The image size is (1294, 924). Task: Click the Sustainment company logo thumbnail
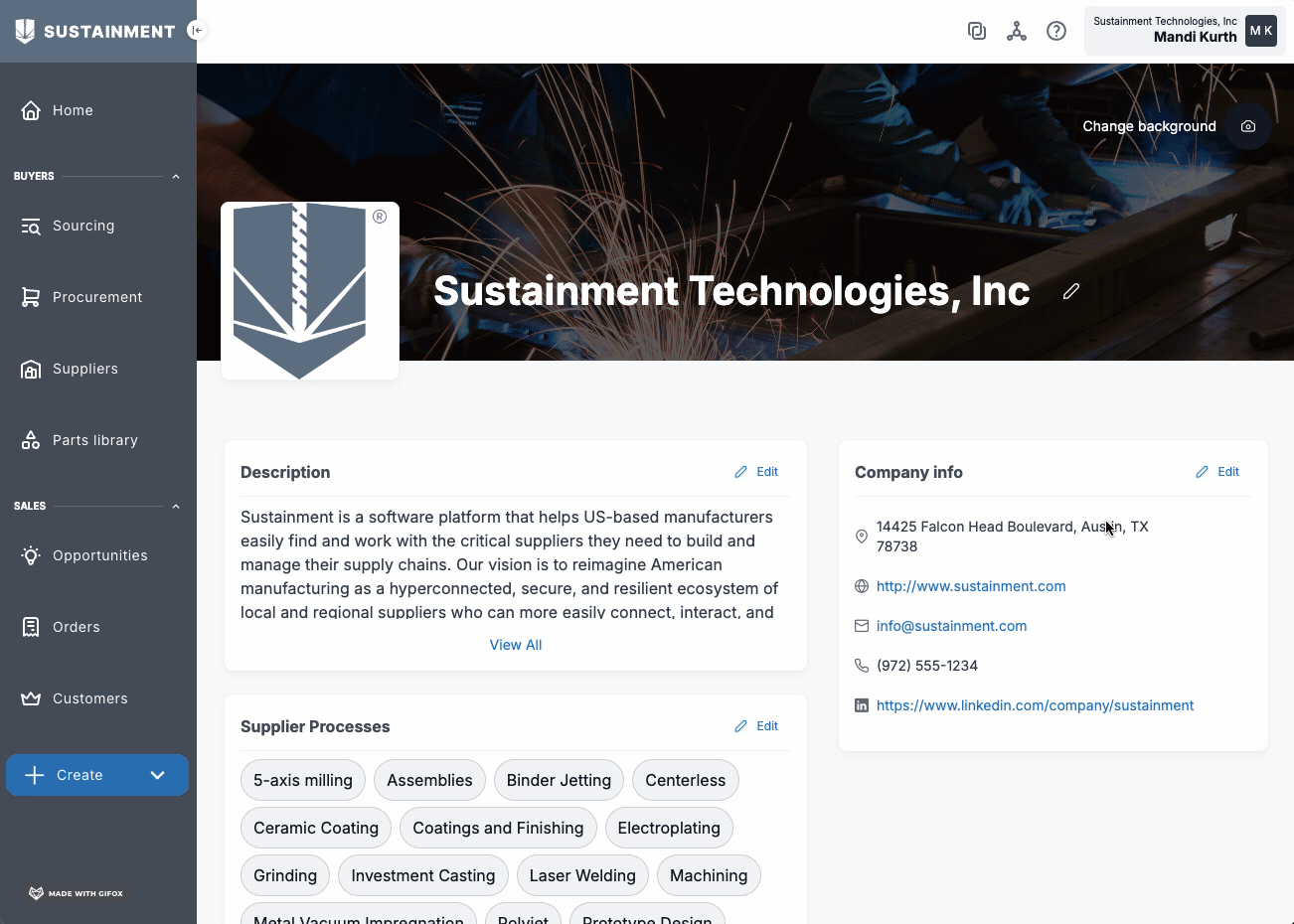pyautogui.click(x=309, y=290)
